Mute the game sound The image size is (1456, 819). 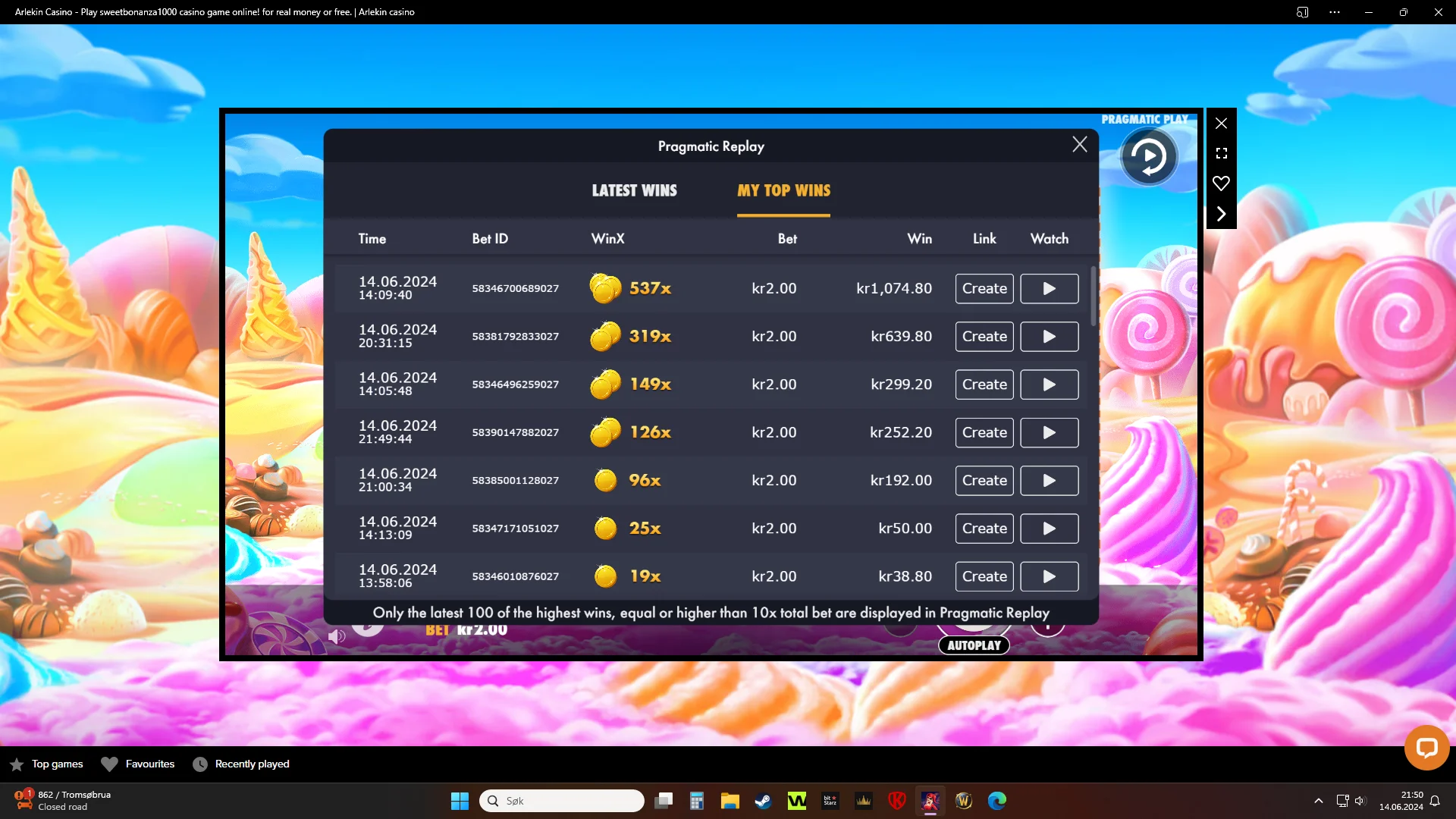pos(337,636)
